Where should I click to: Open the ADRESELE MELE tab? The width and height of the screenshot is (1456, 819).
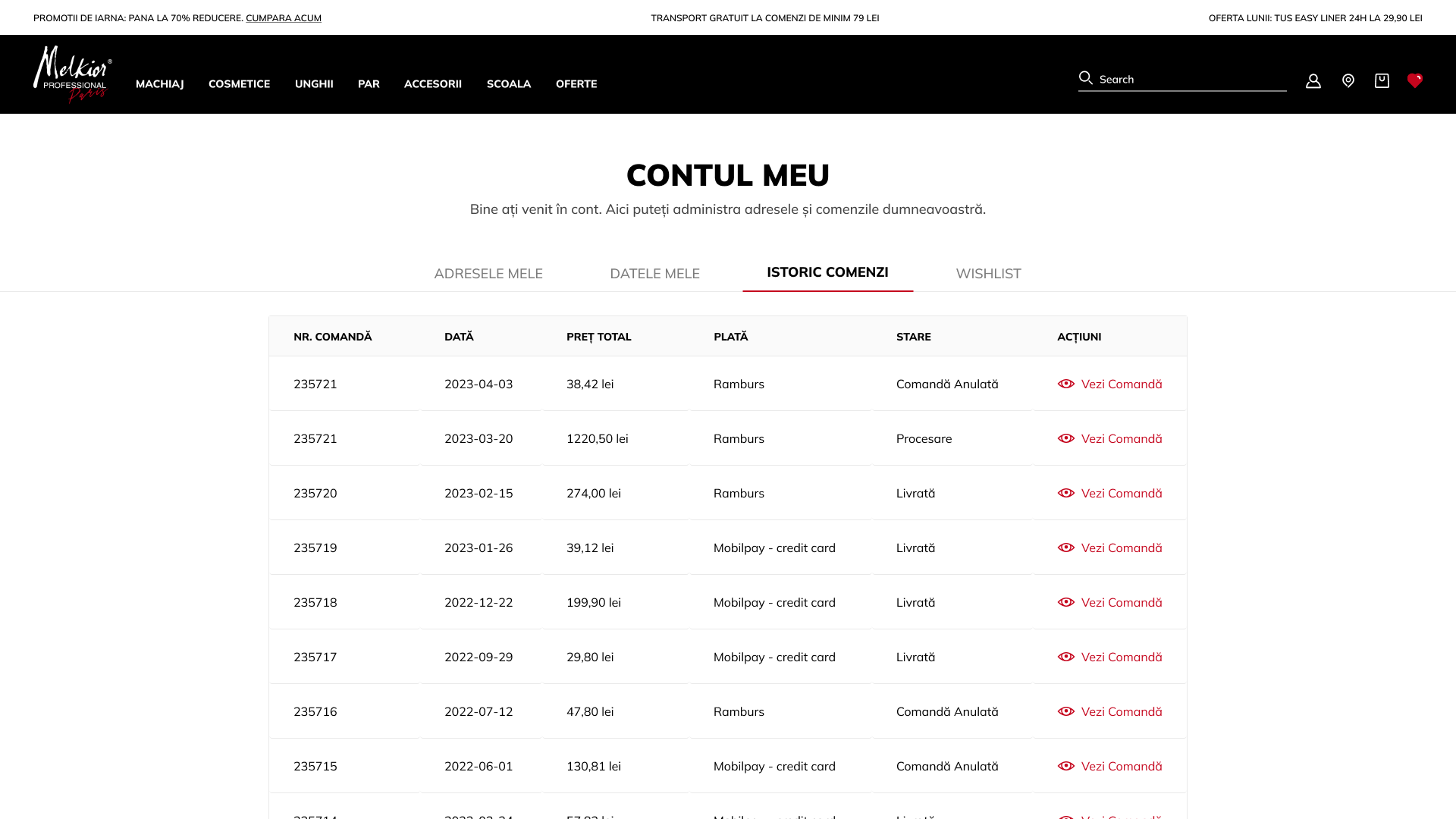coord(488,273)
